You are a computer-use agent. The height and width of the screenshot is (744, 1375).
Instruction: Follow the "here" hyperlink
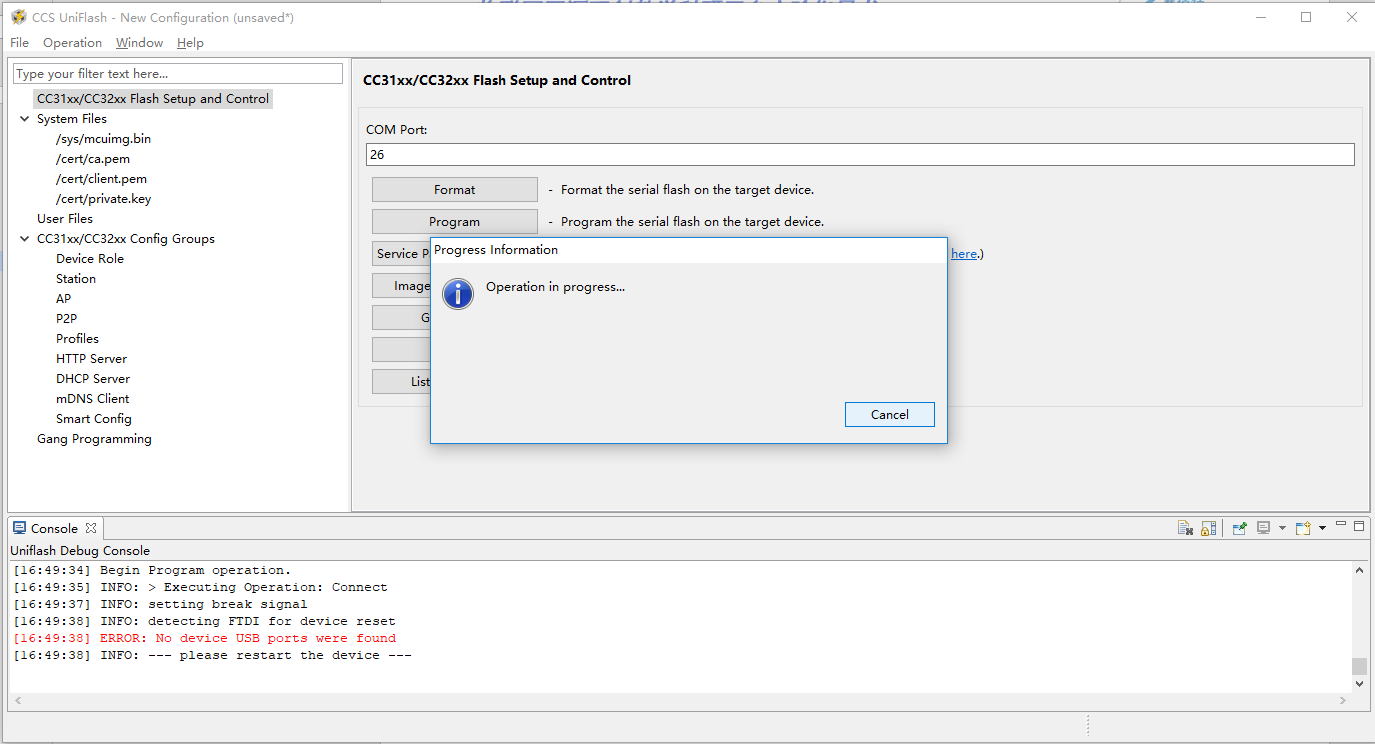[x=963, y=254]
